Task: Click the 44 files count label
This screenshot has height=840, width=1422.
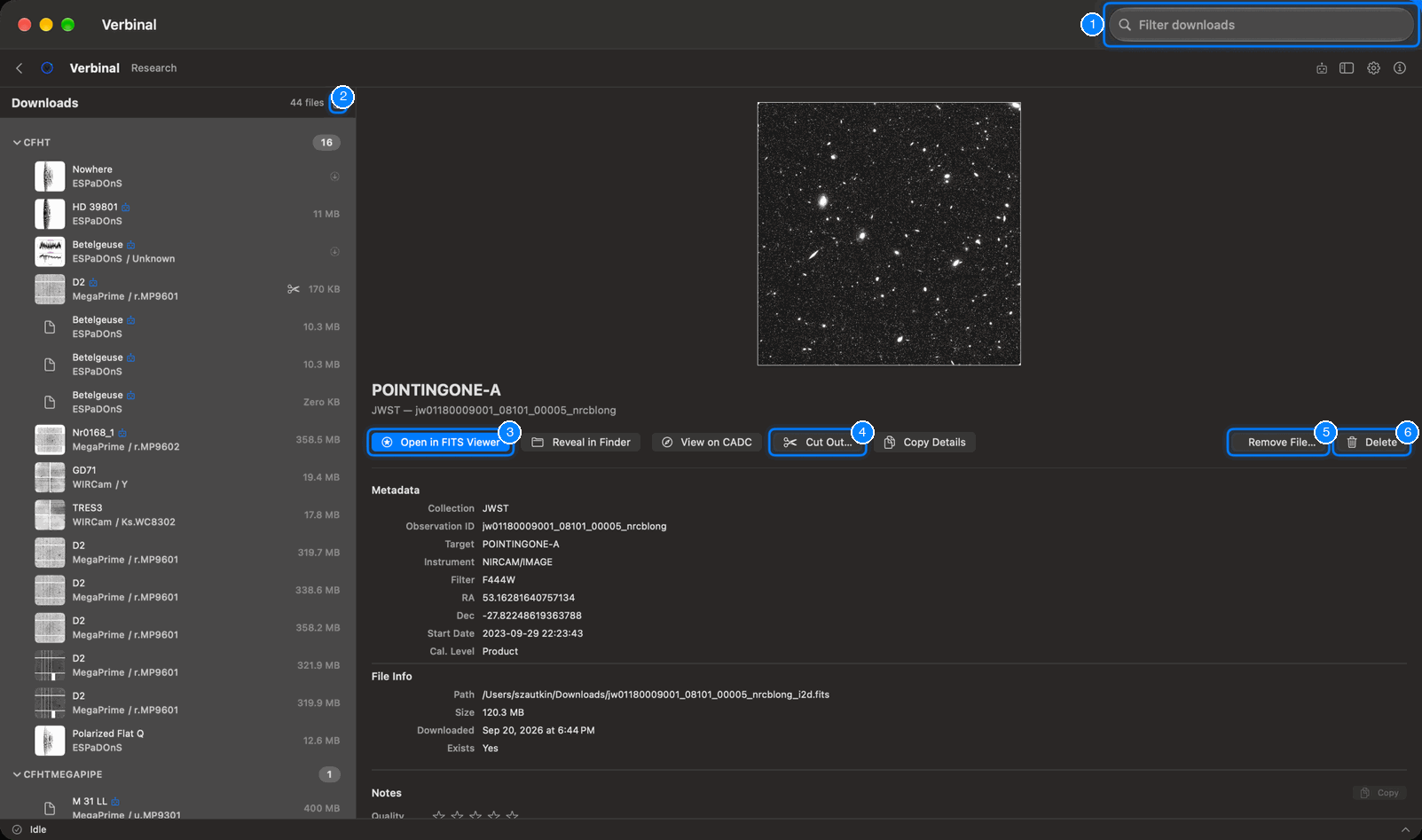Action: click(307, 103)
